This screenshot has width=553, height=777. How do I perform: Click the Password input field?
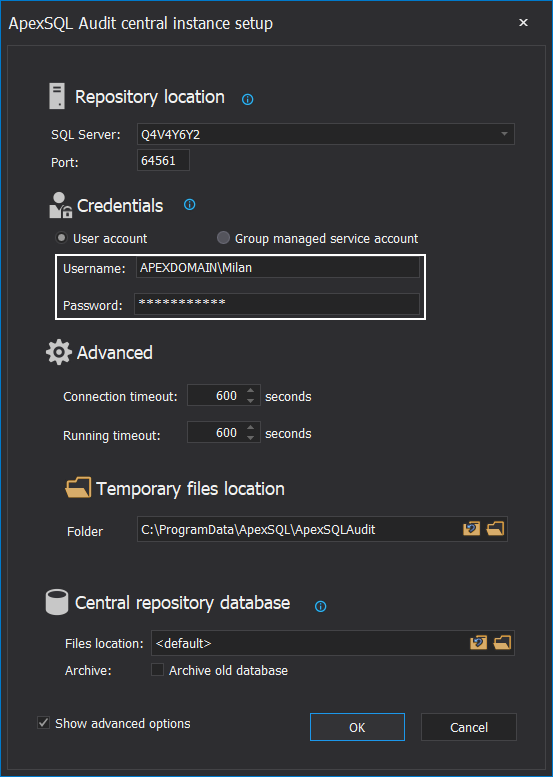click(x=277, y=303)
